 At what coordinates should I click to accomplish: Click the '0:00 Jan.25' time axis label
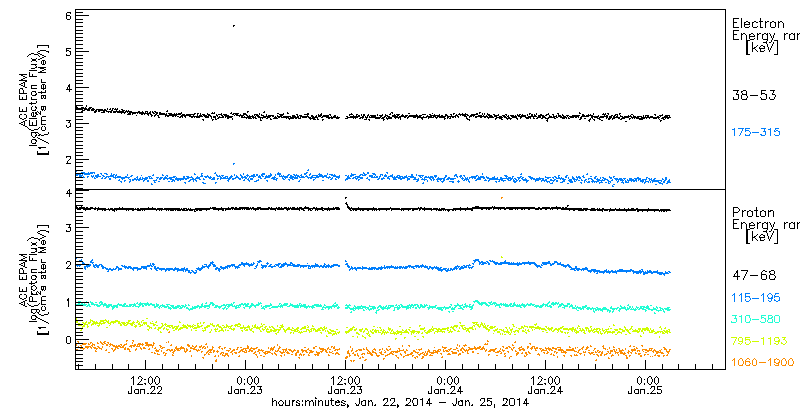point(645,385)
